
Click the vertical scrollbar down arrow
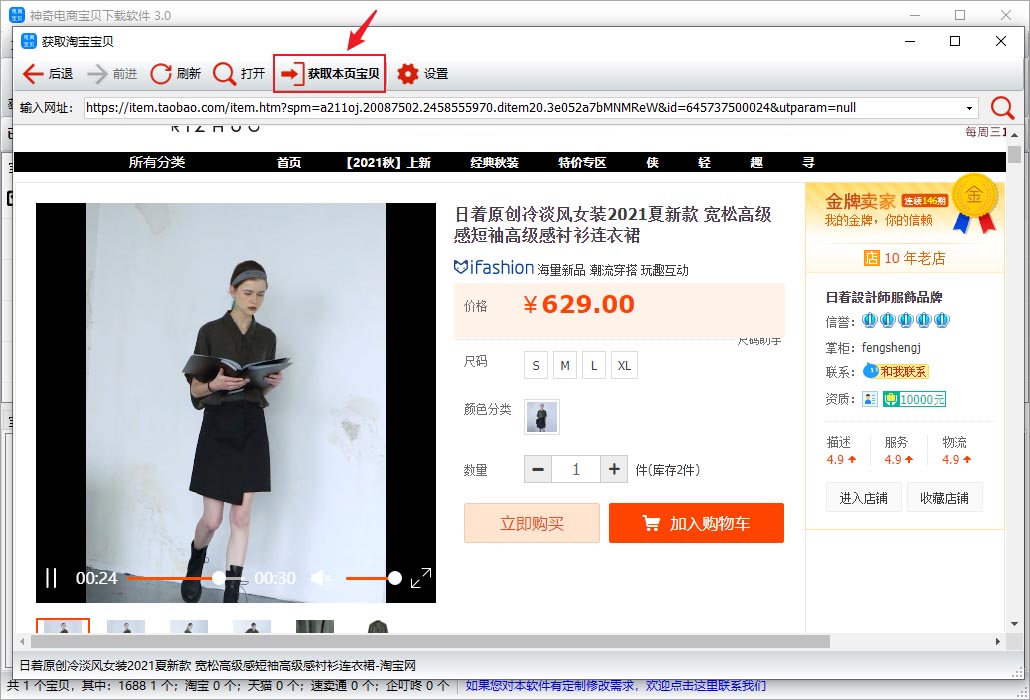(x=1014, y=624)
